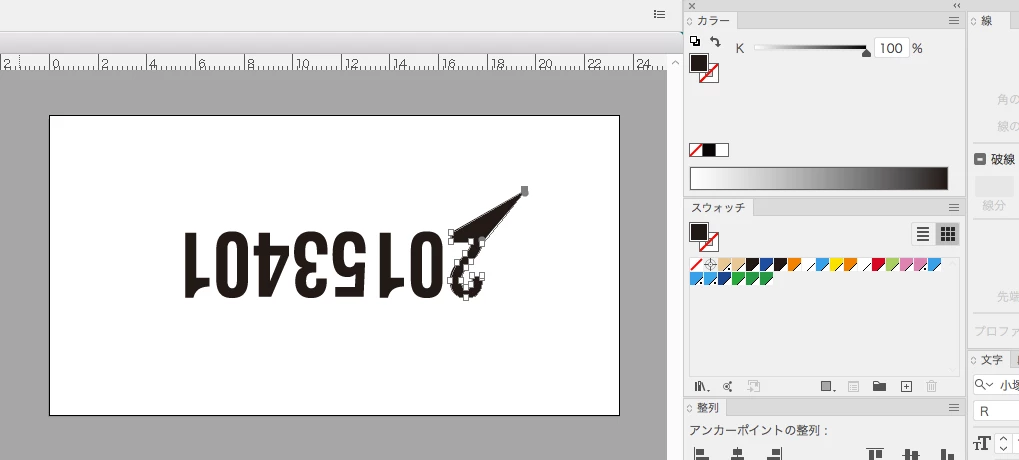Click the grayscale spectrum ramp bar

[819, 178]
